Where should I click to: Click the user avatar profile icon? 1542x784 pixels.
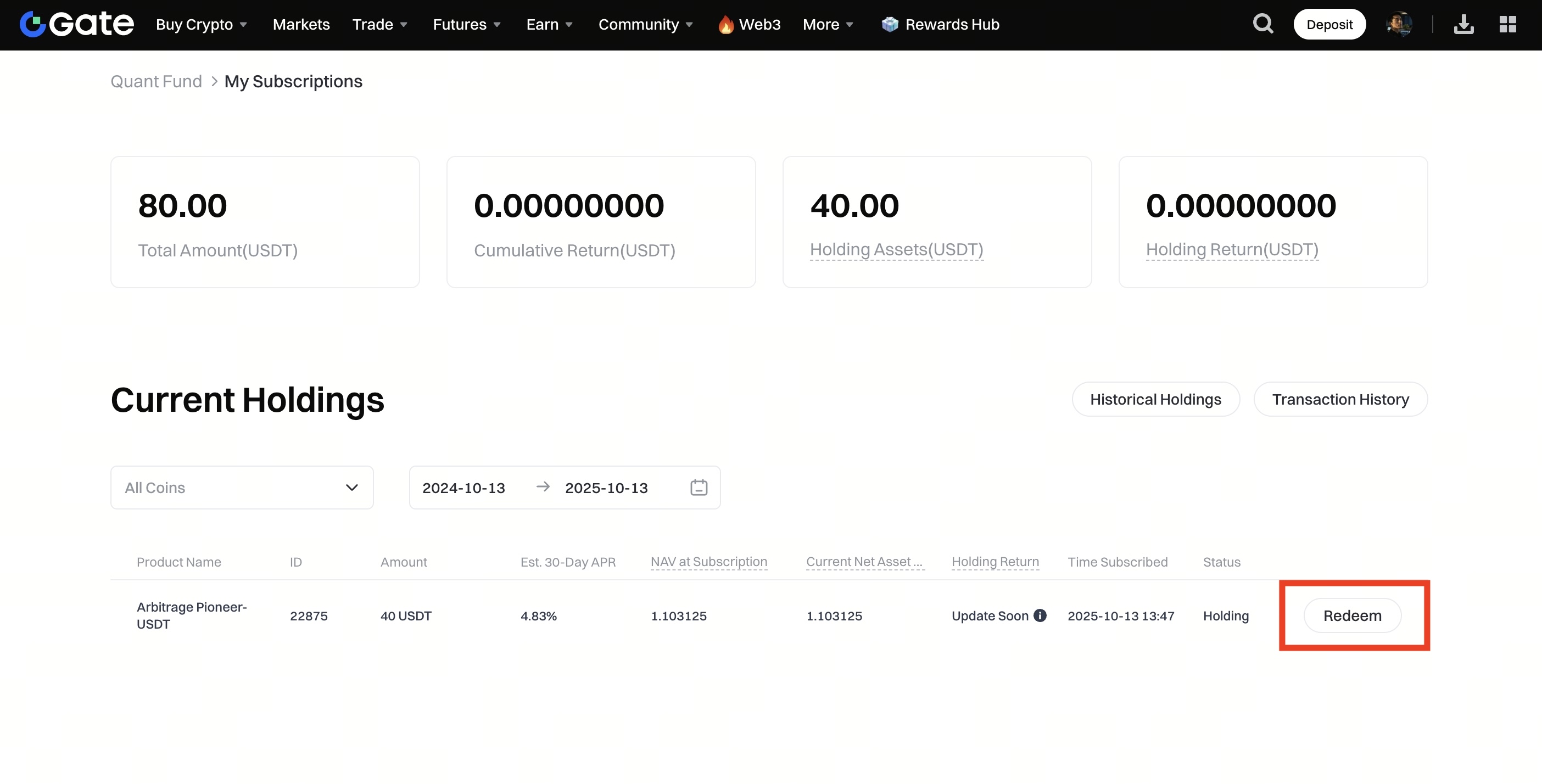tap(1399, 25)
